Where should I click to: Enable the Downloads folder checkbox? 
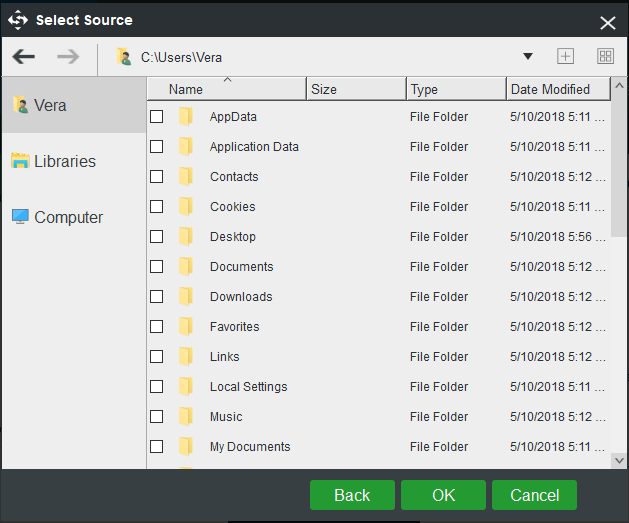(x=156, y=297)
